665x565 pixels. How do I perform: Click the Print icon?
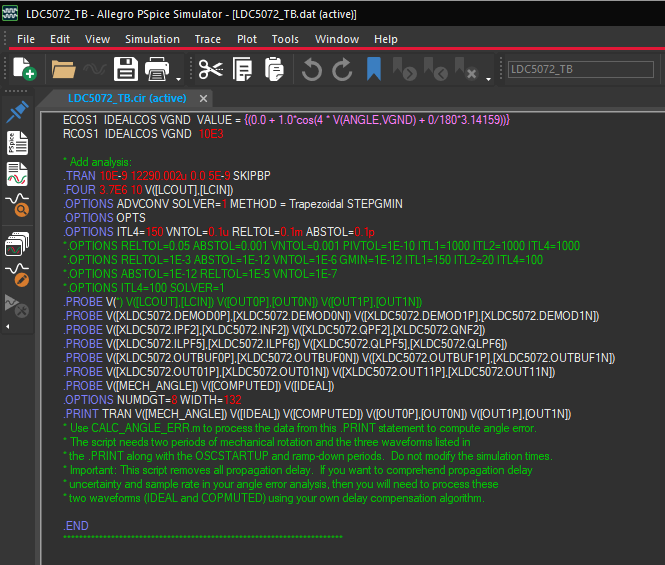[x=157, y=69]
